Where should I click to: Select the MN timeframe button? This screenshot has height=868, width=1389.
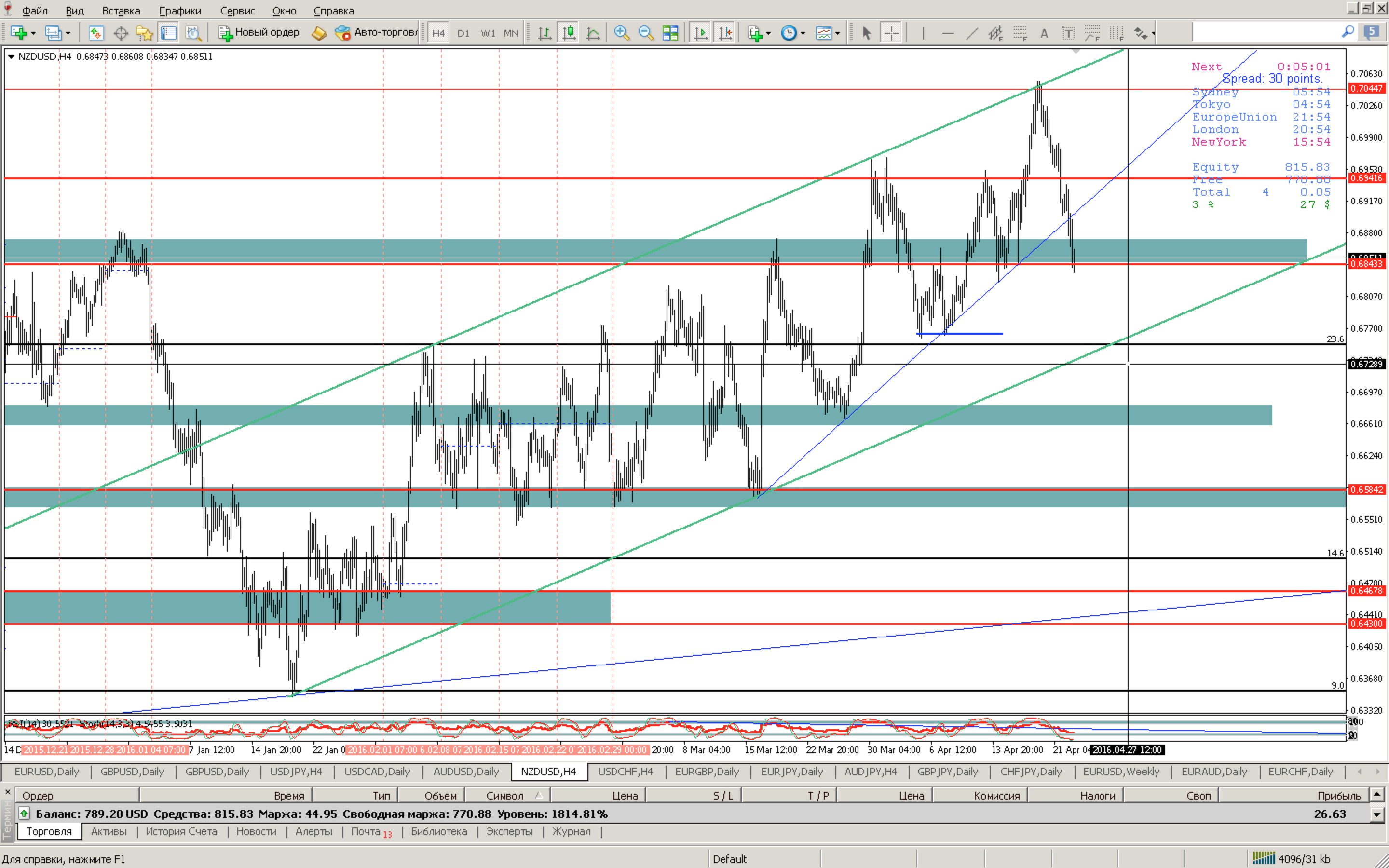click(511, 33)
